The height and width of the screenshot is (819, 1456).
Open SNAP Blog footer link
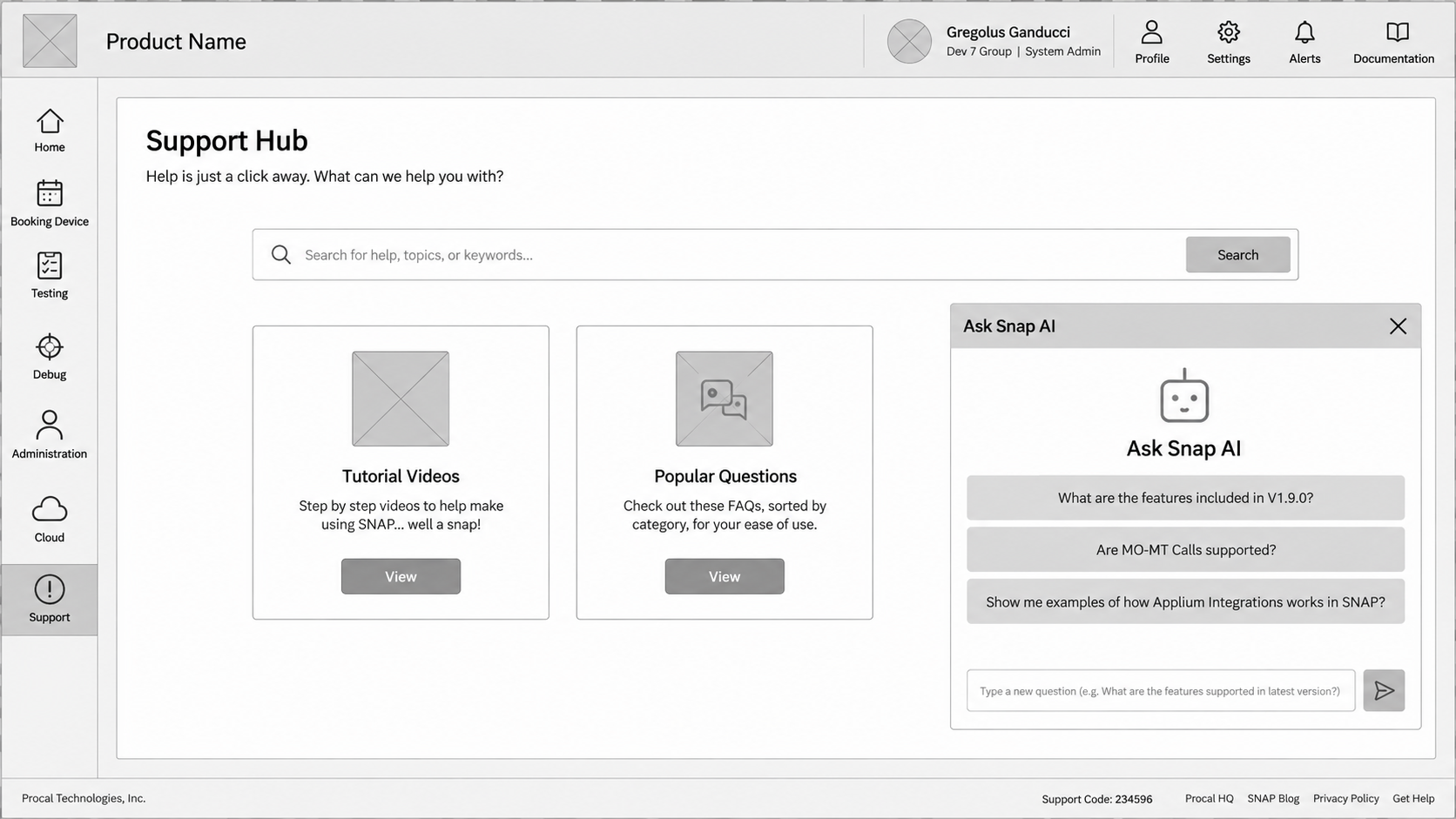click(x=1273, y=798)
